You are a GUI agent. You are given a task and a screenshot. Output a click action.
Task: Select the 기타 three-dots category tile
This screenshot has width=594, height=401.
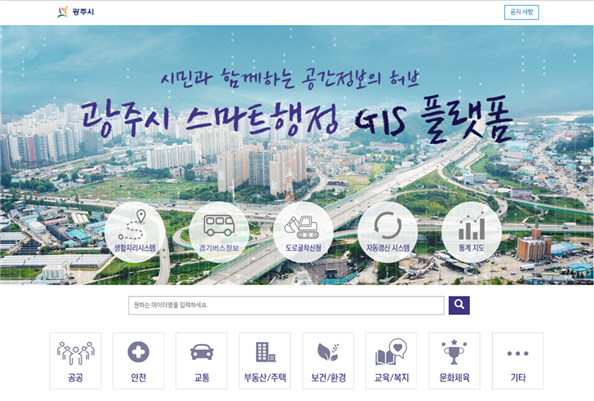(518, 361)
